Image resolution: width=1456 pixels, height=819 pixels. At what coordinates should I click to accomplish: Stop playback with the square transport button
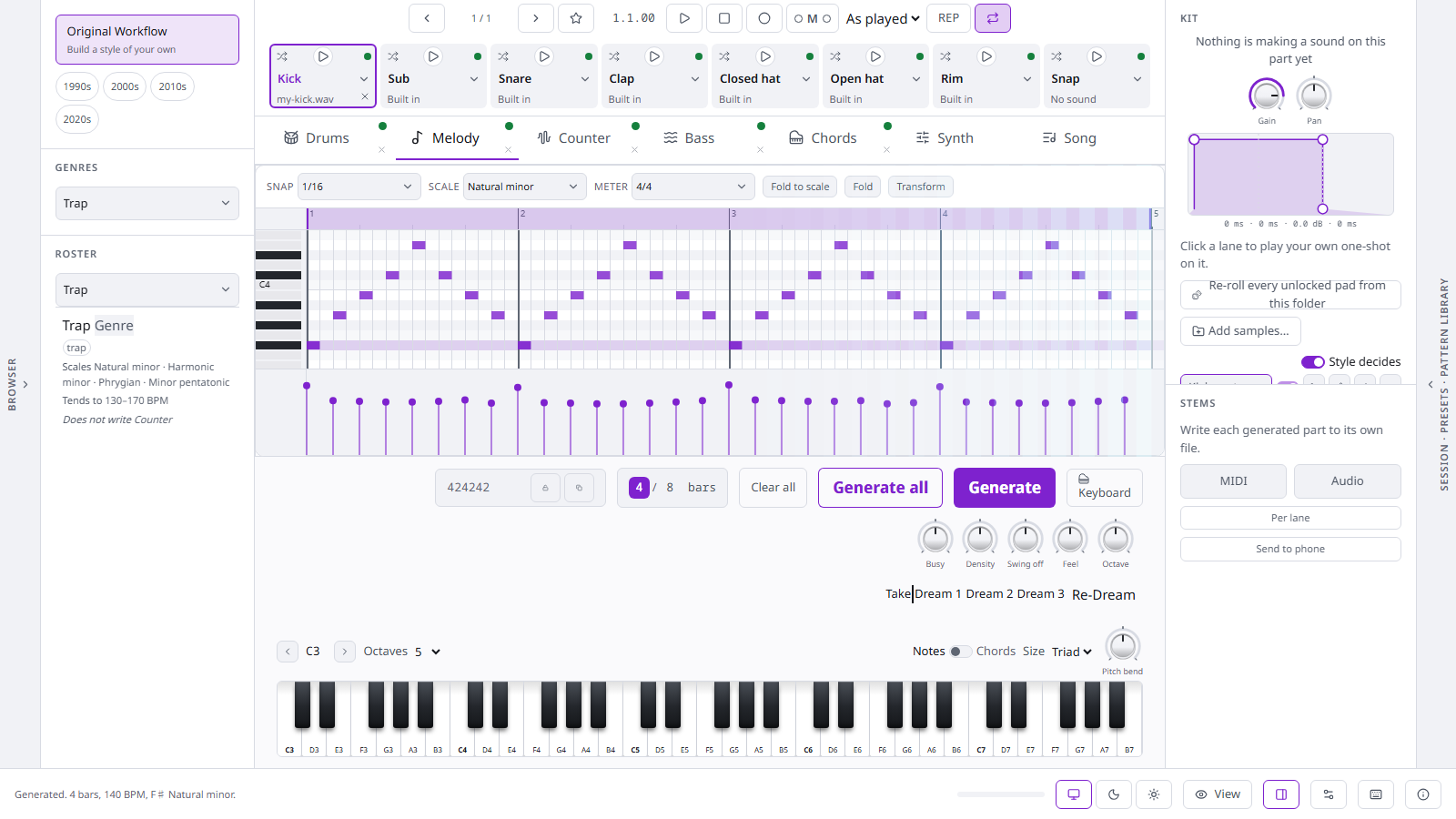724,18
